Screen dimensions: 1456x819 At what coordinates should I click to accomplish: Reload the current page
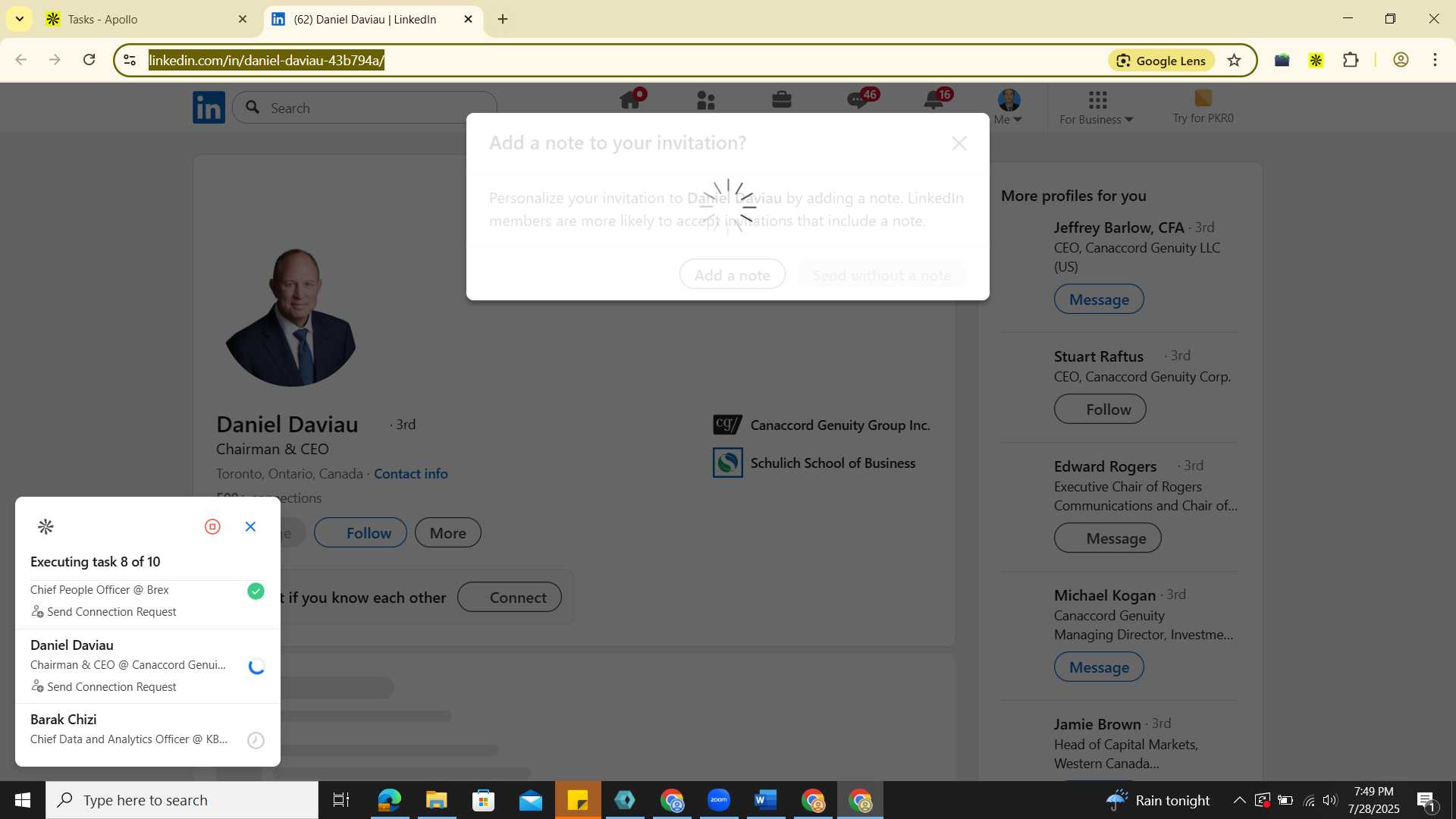tap(89, 60)
